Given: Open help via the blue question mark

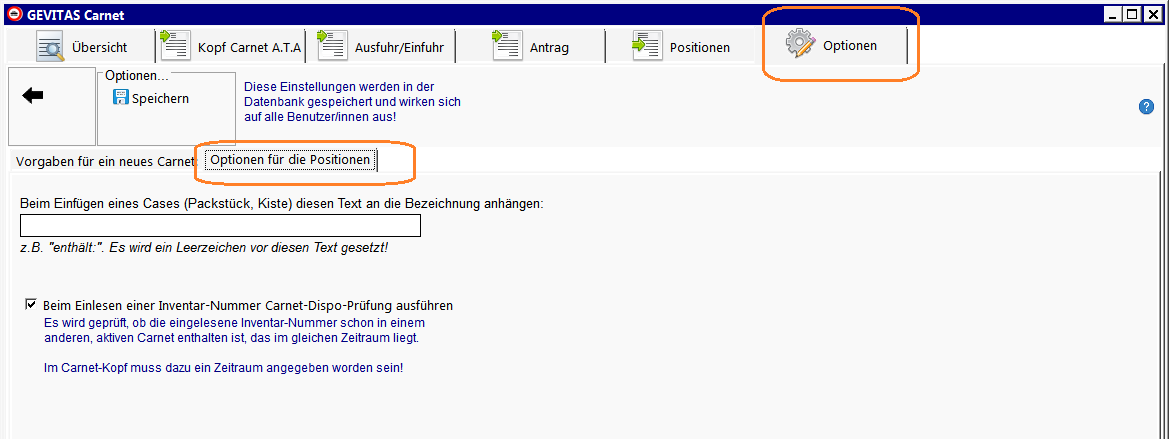Looking at the screenshot, I should pos(1147,107).
